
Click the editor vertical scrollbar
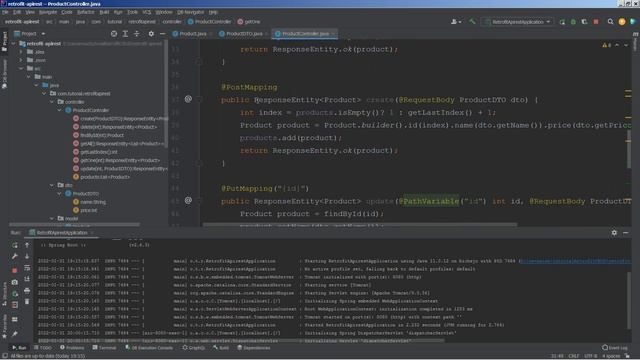[x=629, y=149]
